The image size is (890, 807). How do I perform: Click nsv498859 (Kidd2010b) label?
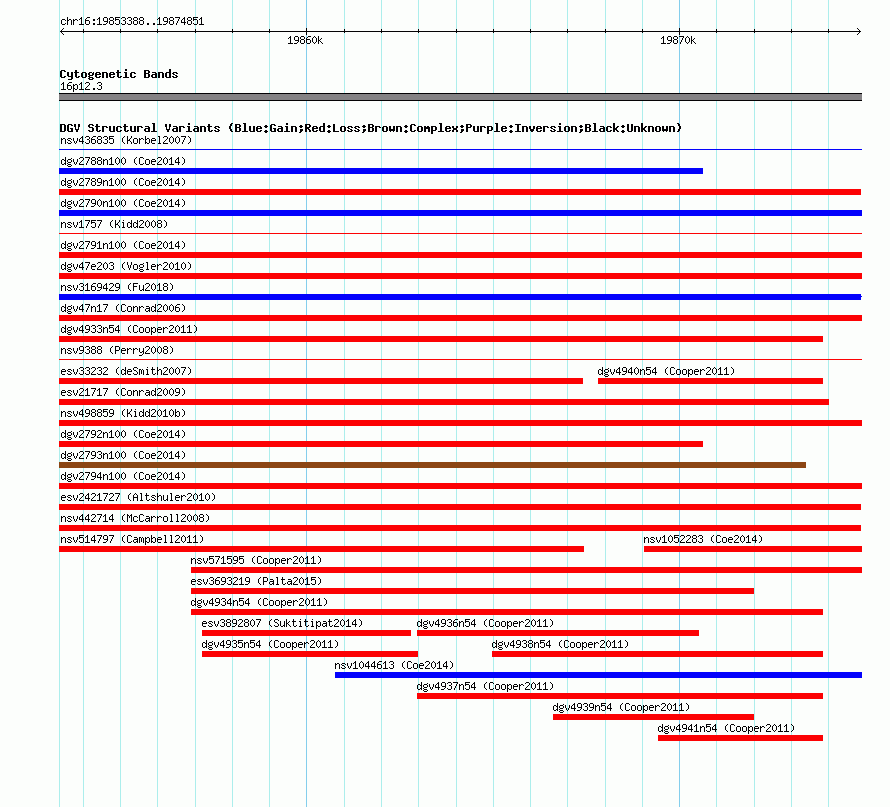[123, 413]
